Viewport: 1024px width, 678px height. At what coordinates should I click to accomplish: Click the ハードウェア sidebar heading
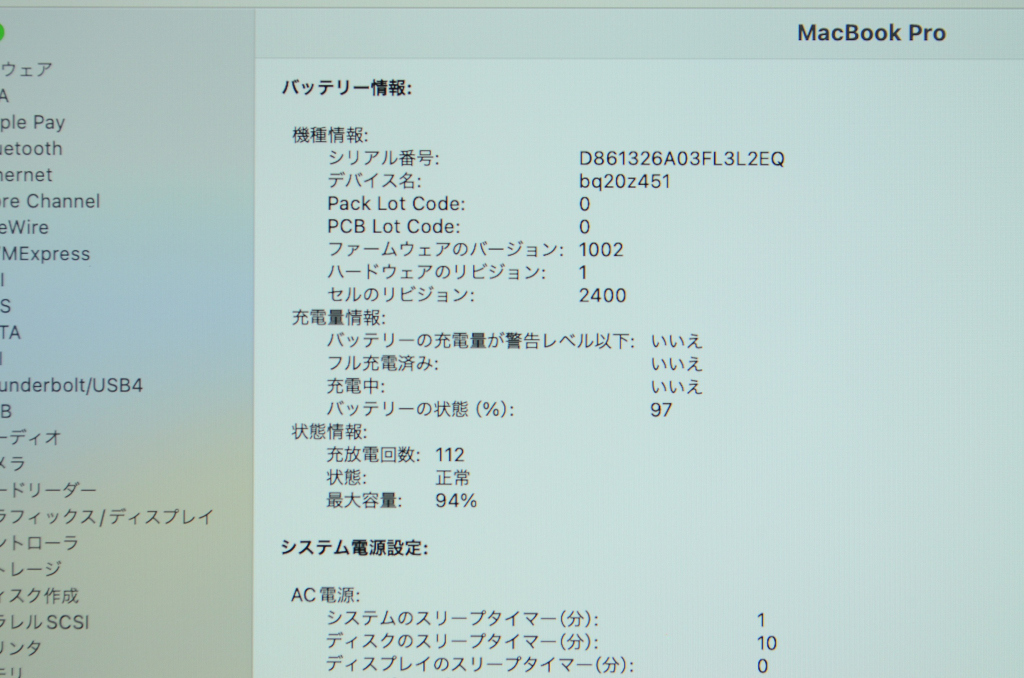(26, 69)
